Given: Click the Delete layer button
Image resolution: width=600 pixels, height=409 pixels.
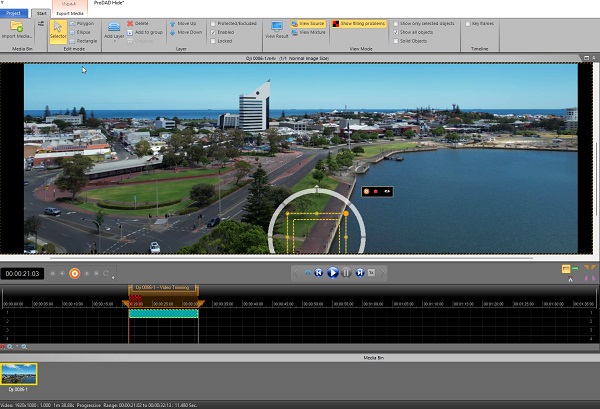Looking at the screenshot, I should point(139,21).
